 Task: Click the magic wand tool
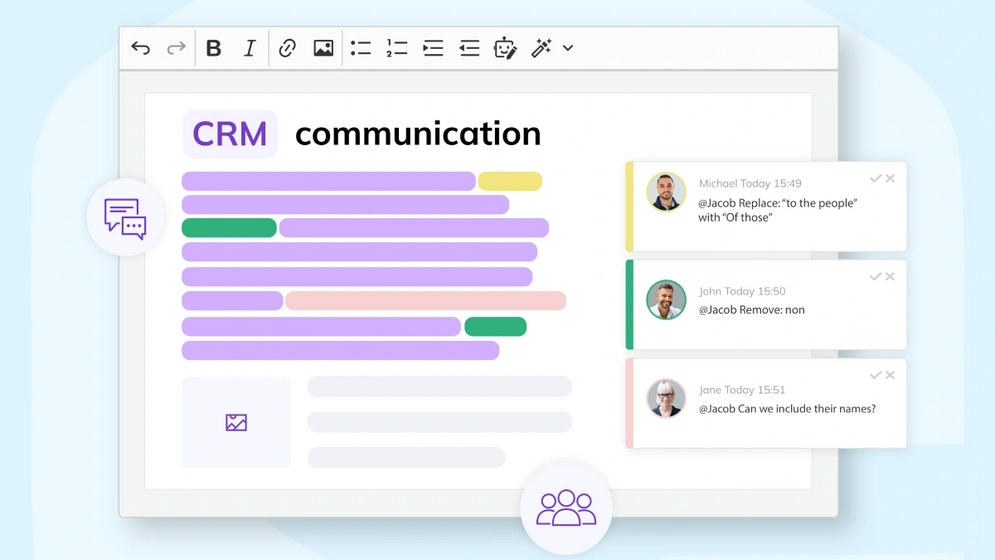pyautogui.click(x=541, y=48)
